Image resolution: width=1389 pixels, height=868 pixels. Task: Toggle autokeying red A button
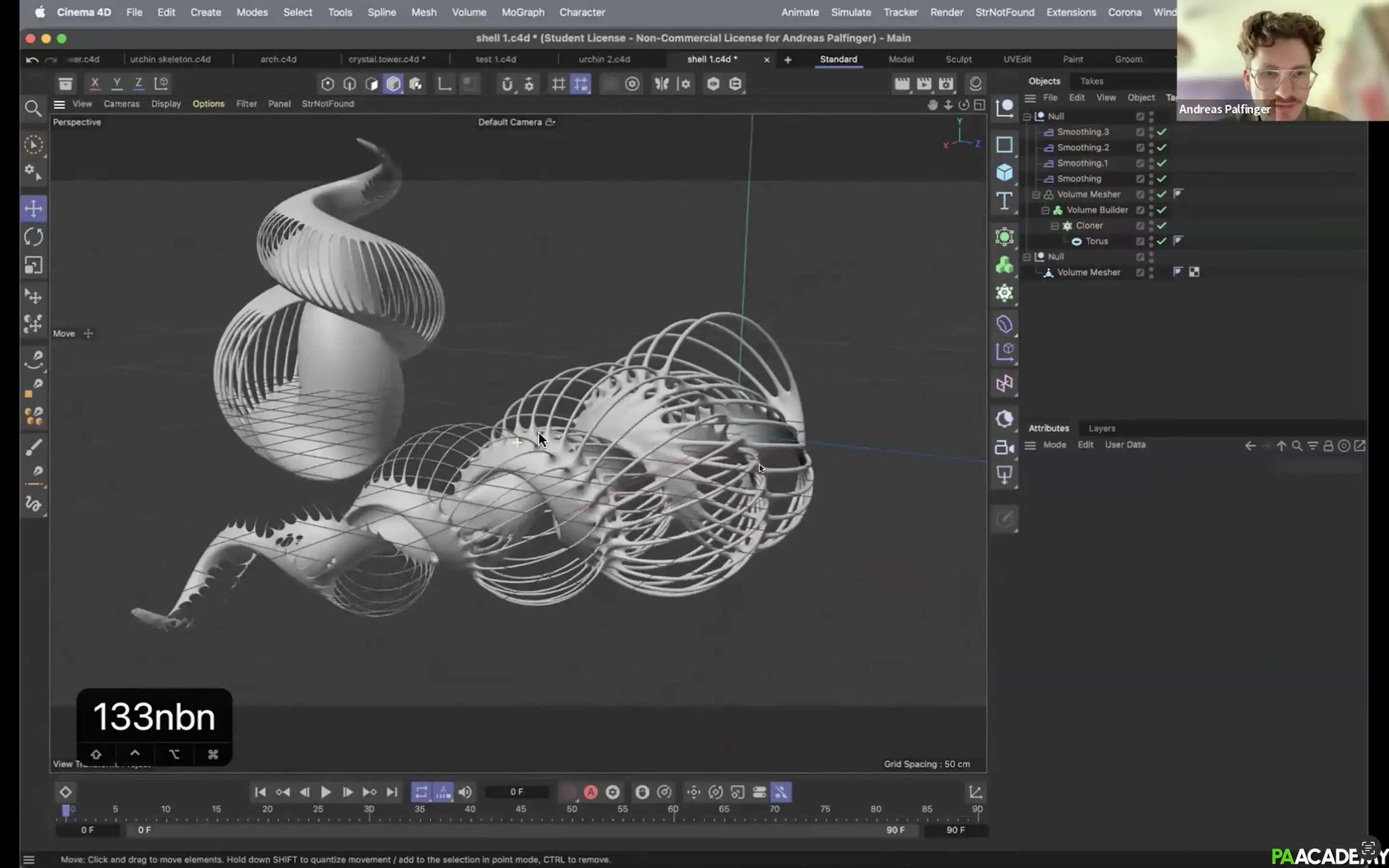coord(590,792)
